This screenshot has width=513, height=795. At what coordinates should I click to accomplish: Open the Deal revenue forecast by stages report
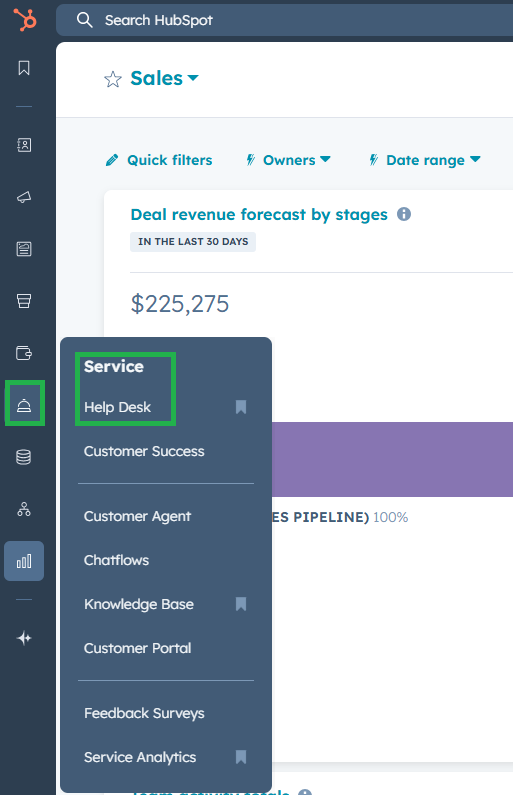pos(259,214)
